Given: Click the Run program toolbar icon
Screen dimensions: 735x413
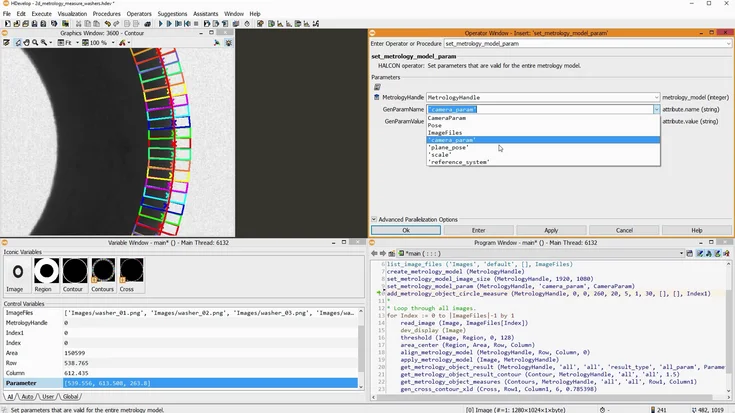Looking at the screenshot, I should point(160,24).
